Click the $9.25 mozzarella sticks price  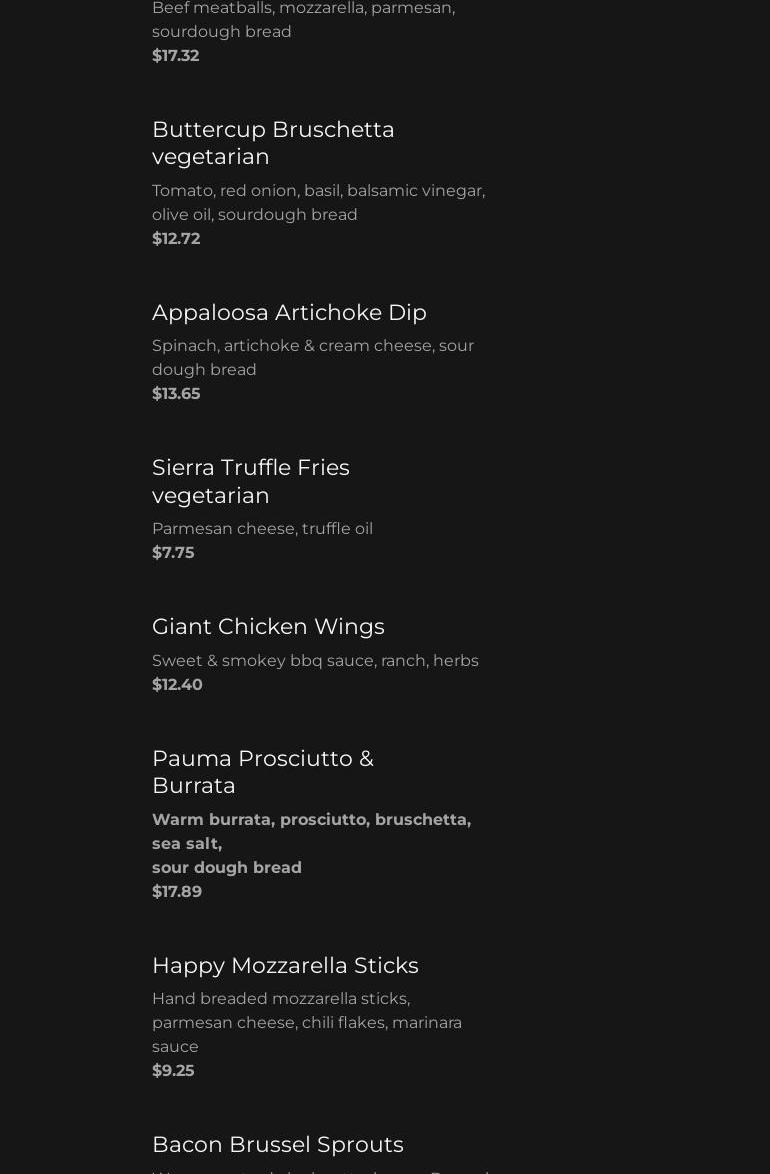point(173,1070)
